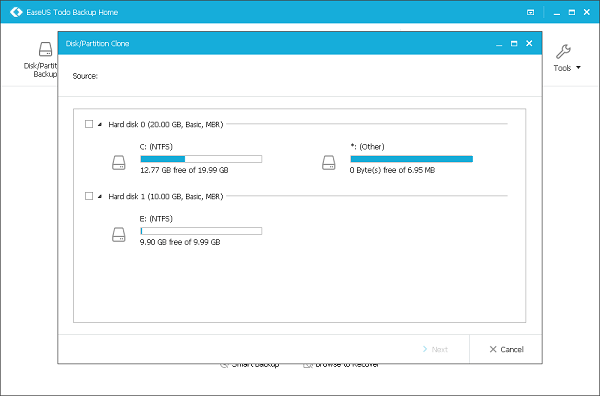Click the E: partition usage bar
This screenshot has height=396, width=600.
pyautogui.click(x=201, y=231)
